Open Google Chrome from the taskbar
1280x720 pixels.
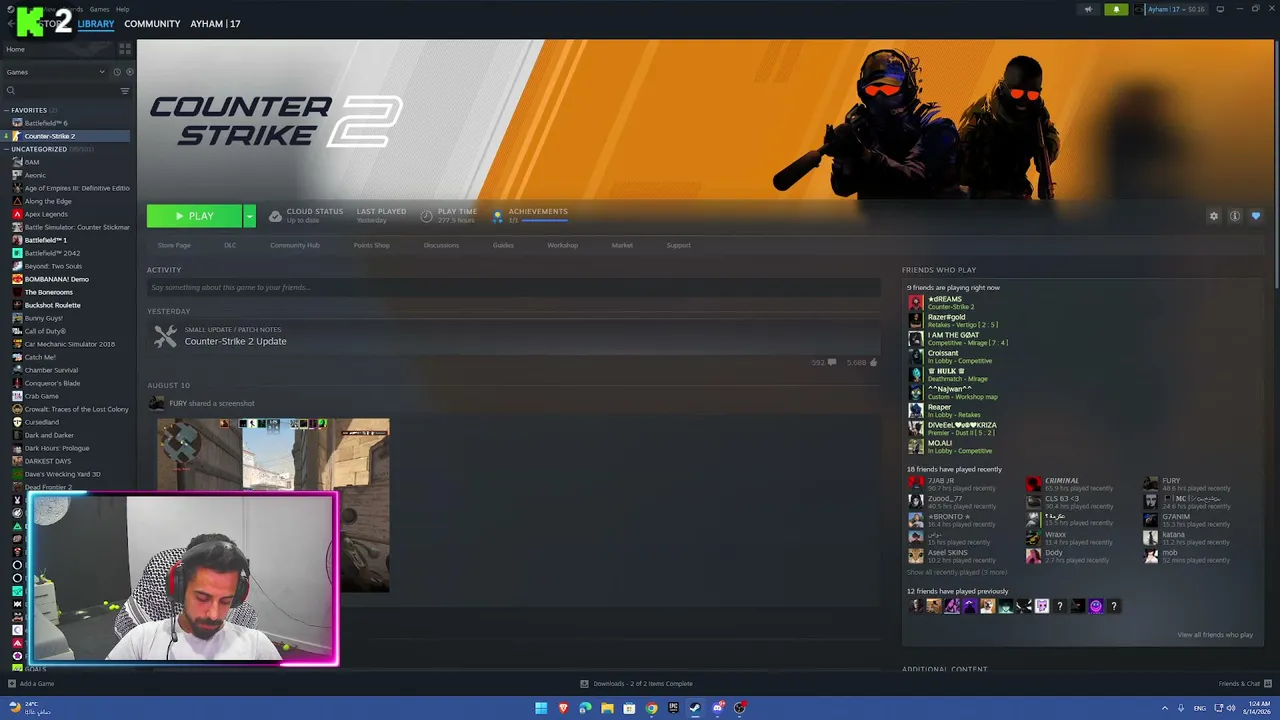point(651,708)
